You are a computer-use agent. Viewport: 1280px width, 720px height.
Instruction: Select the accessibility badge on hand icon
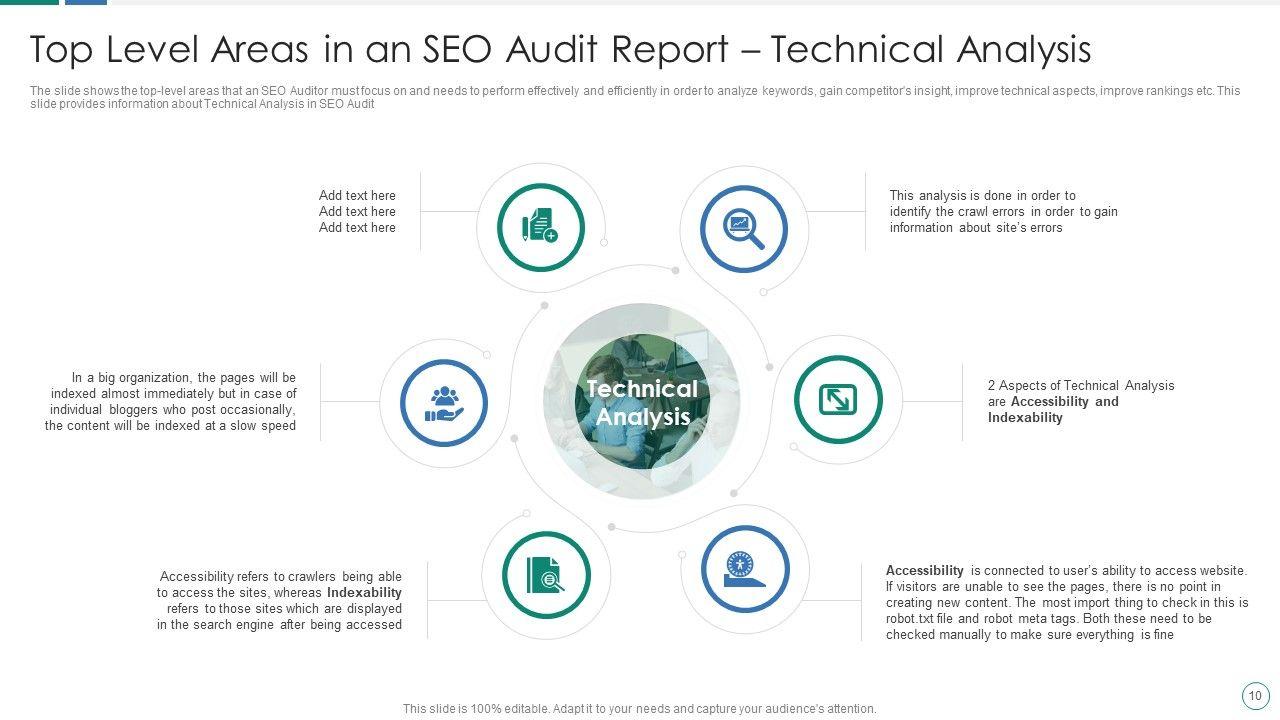(745, 568)
